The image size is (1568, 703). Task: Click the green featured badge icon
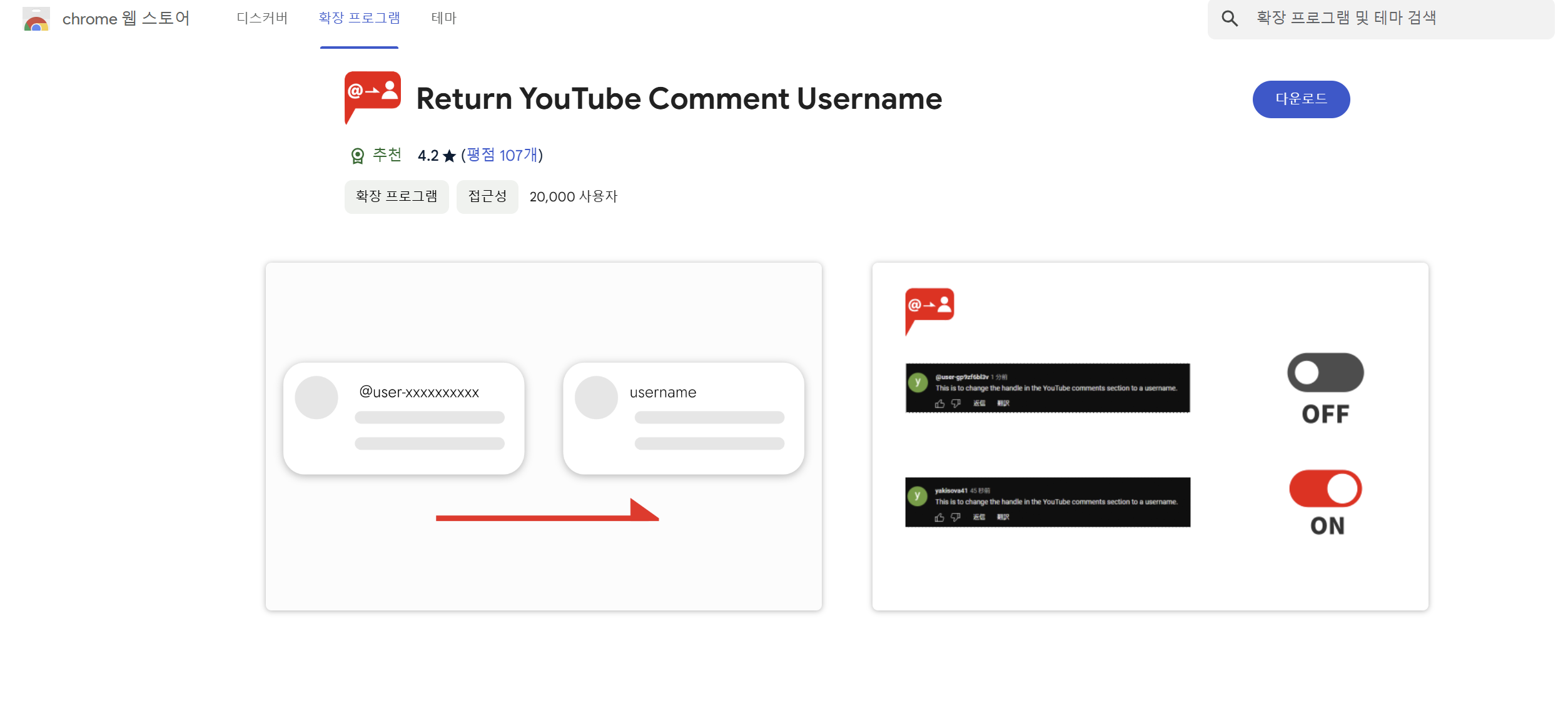point(358,156)
